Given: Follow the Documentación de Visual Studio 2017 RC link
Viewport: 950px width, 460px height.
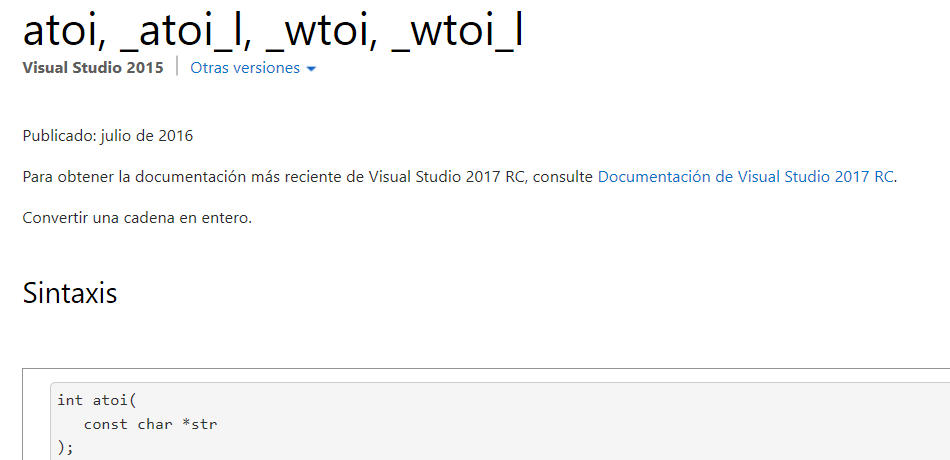Looking at the screenshot, I should [x=745, y=177].
